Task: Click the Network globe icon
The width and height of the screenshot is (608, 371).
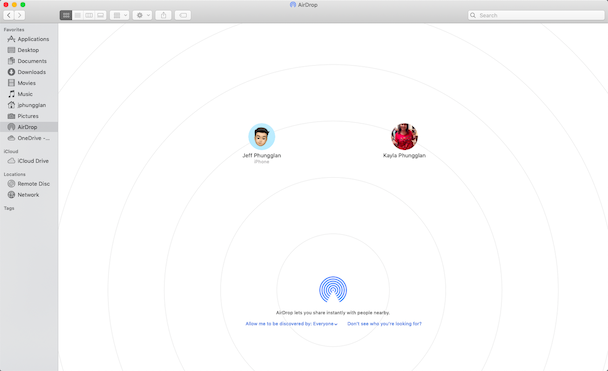Action: coord(11,195)
